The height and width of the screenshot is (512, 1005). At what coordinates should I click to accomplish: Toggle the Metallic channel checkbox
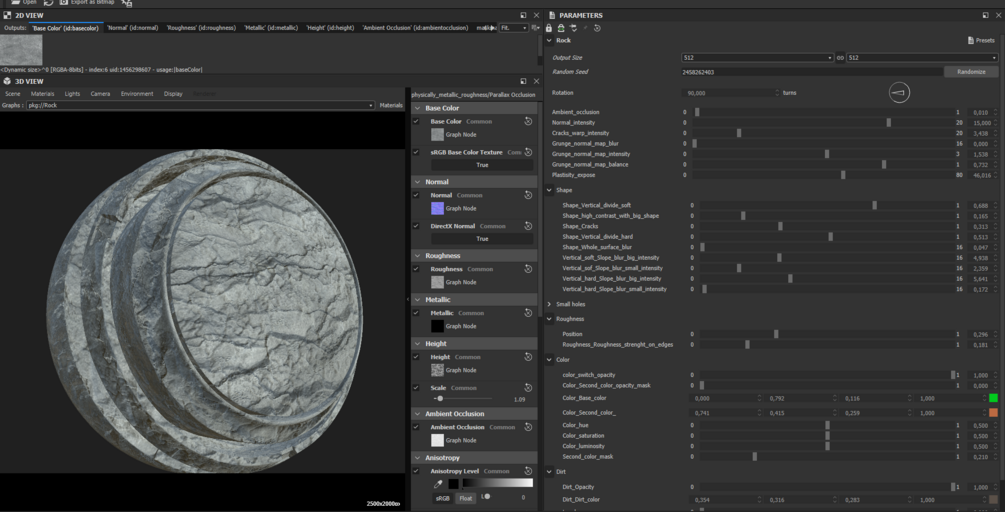click(x=416, y=313)
